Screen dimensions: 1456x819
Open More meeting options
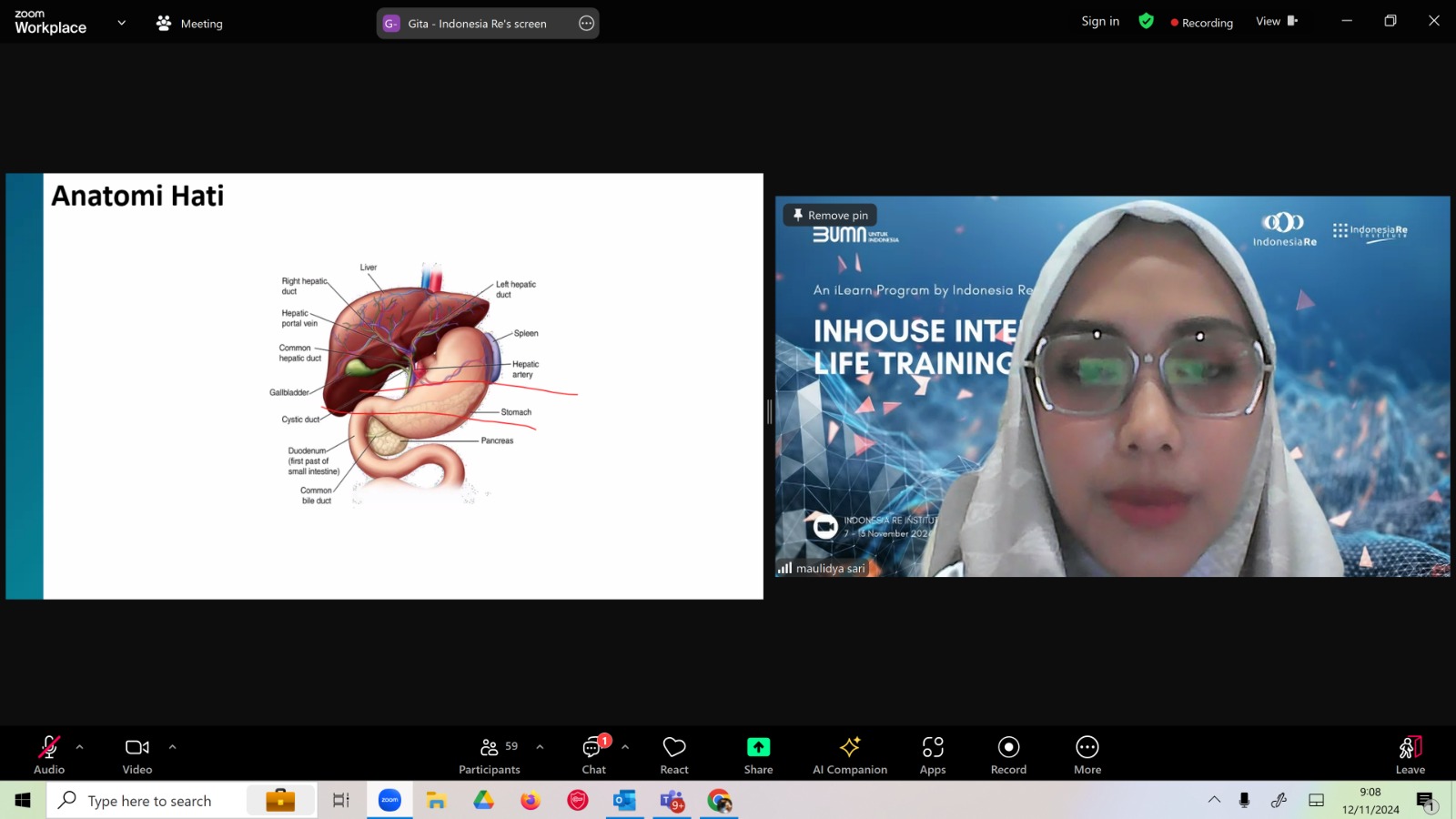[1087, 754]
